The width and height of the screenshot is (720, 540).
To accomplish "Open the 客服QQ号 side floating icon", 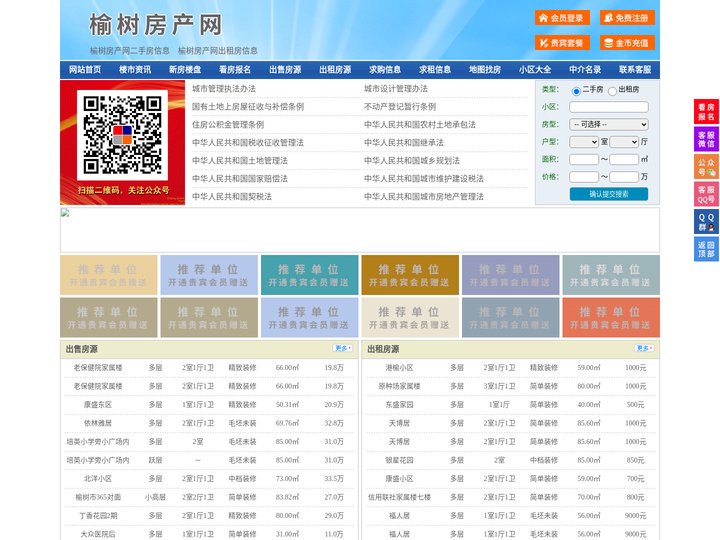I will (x=706, y=194).
